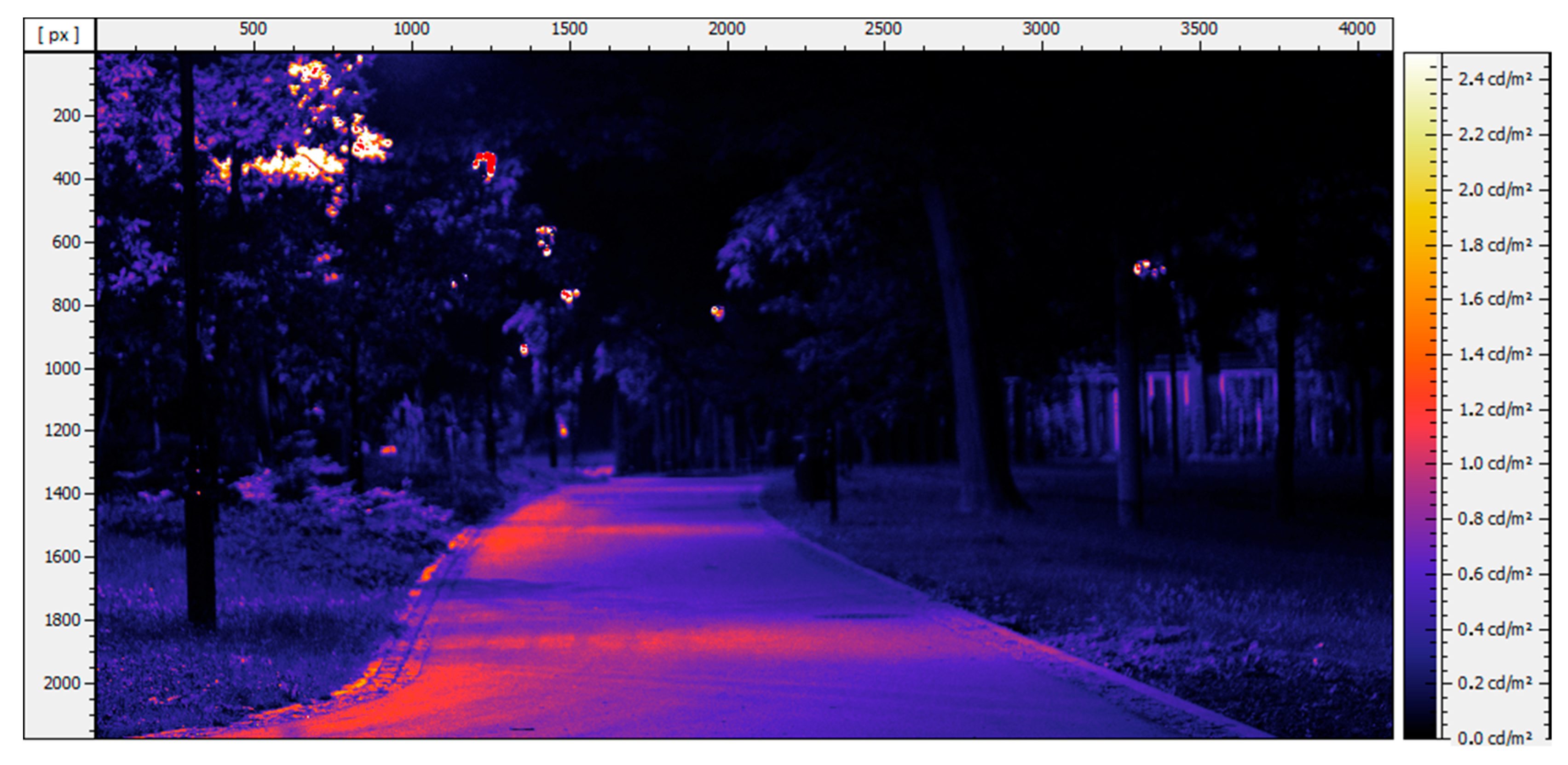Click the 2.4 cd/m² scale label
This screenshot has width=1568, height=765.
(1494, 79)
